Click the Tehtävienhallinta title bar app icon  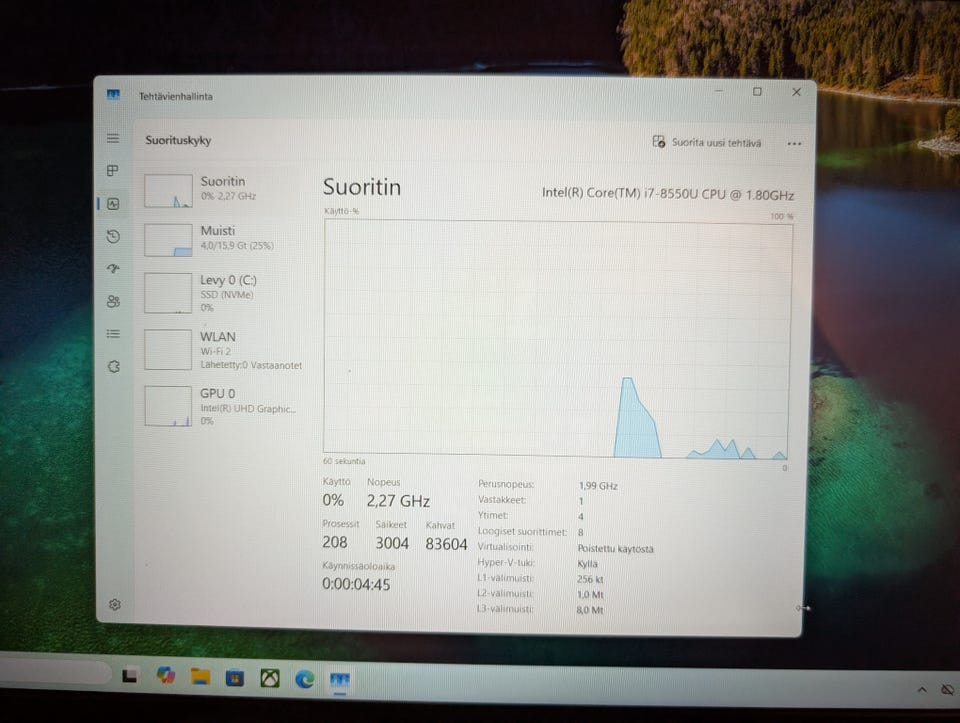[113, 95]
